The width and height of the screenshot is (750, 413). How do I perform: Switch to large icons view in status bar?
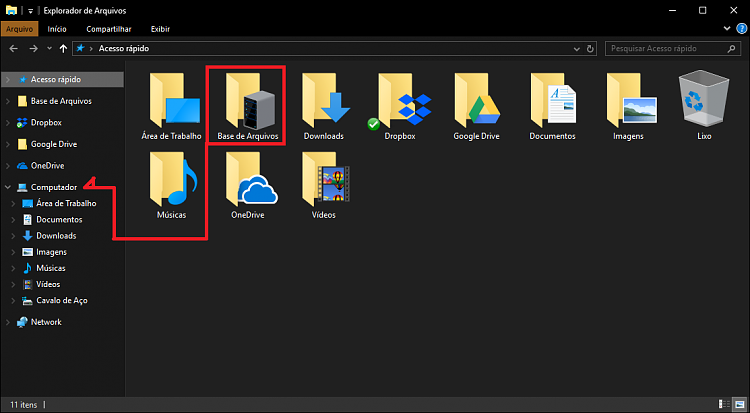point(739,404)
